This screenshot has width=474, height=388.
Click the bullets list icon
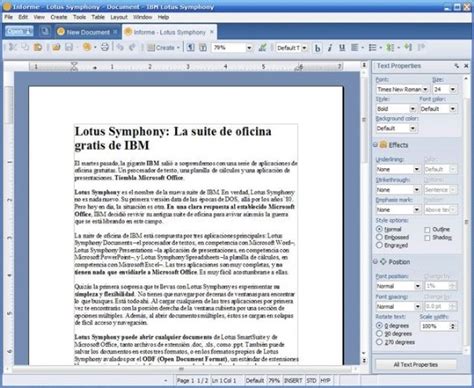point(373,48)
